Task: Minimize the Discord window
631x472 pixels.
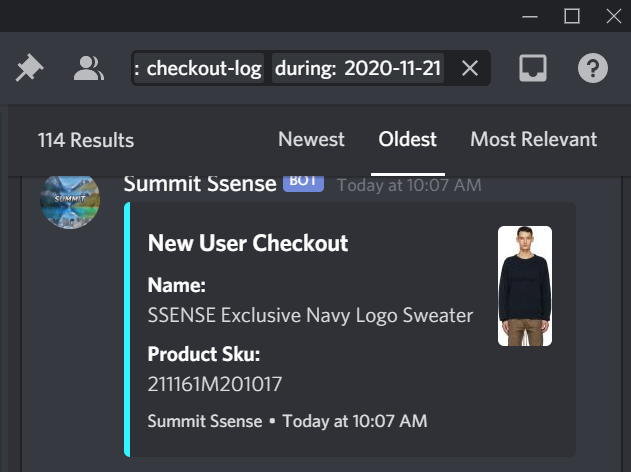Action: tap(530, 16)
